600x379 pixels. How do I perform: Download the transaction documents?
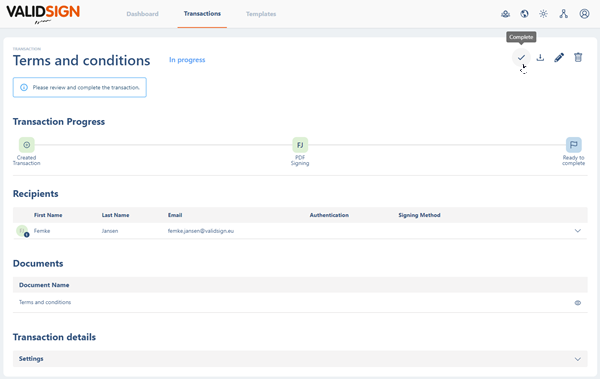click(x=540, y=57)
